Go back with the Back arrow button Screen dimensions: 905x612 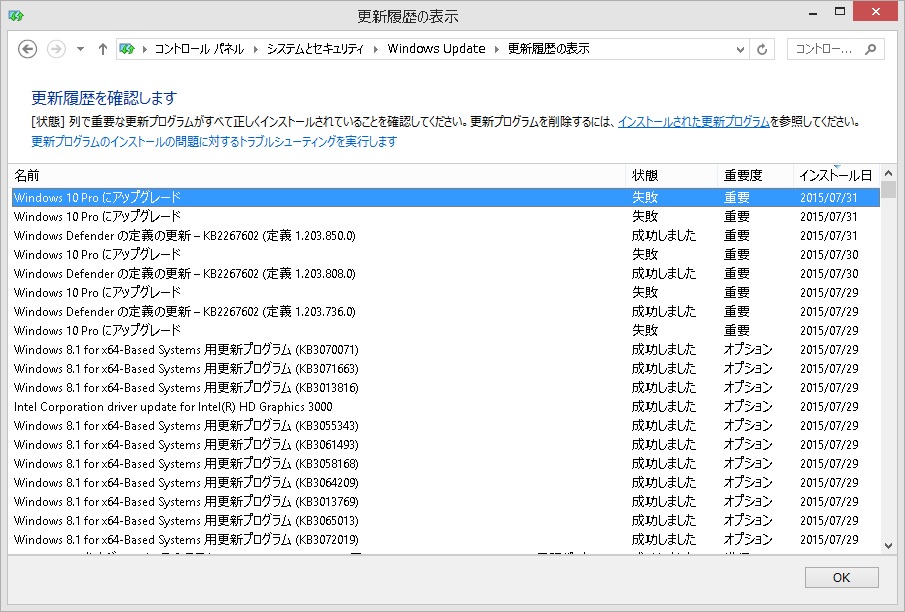pos(27,49)
